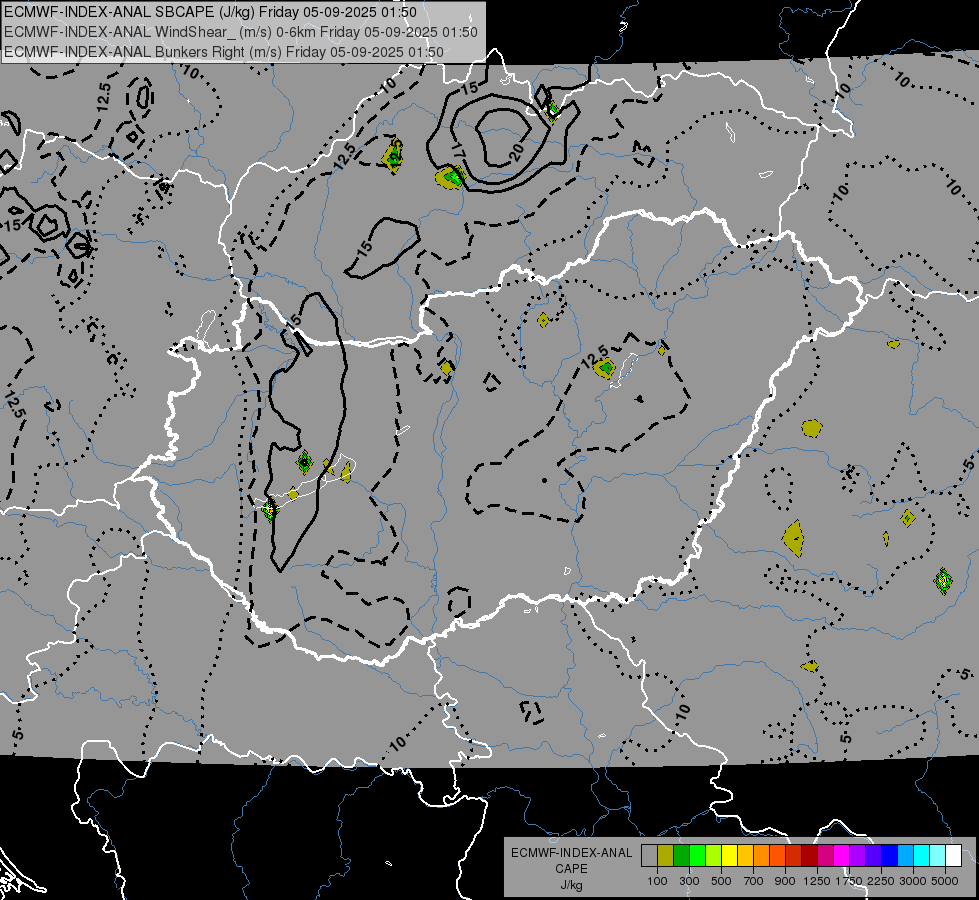This screenshot has width=979, height=900.
Task: Pick the pink-magenta legend swatch
Action: click(x=826, y=856)
